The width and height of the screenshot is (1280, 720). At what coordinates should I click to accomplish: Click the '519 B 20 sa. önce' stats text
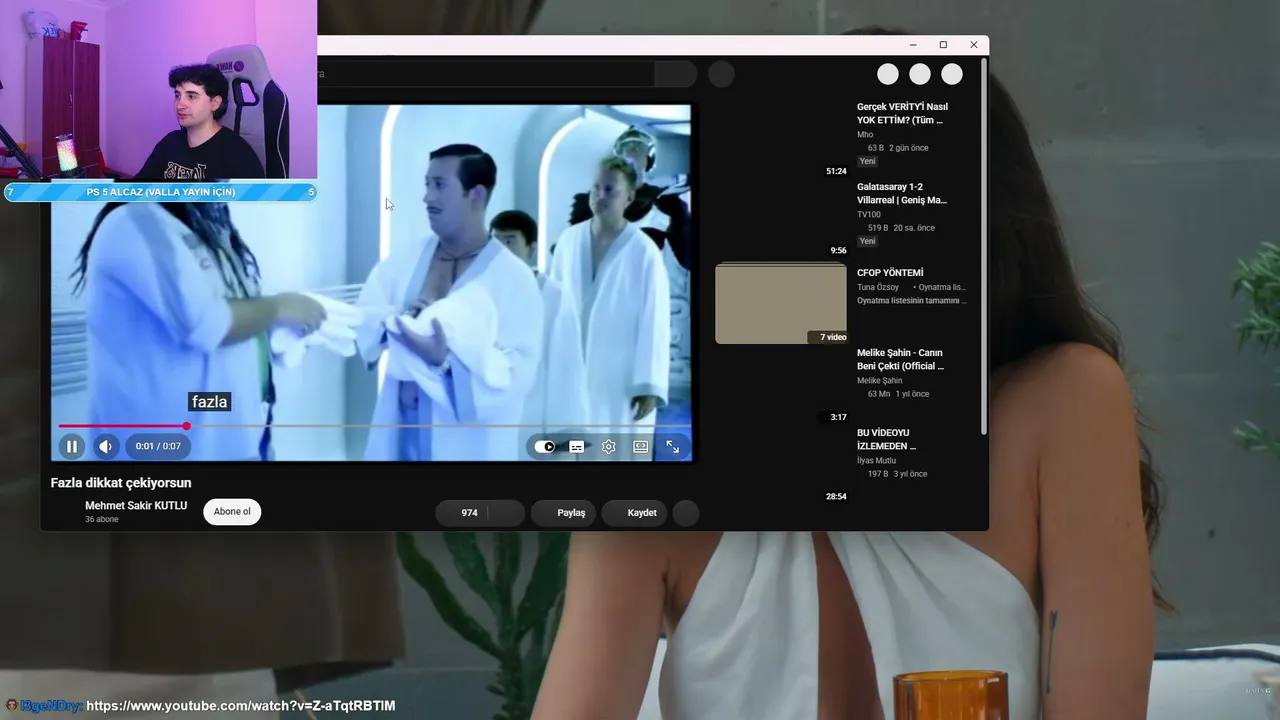pyautogui.click(x=901, y=228)
